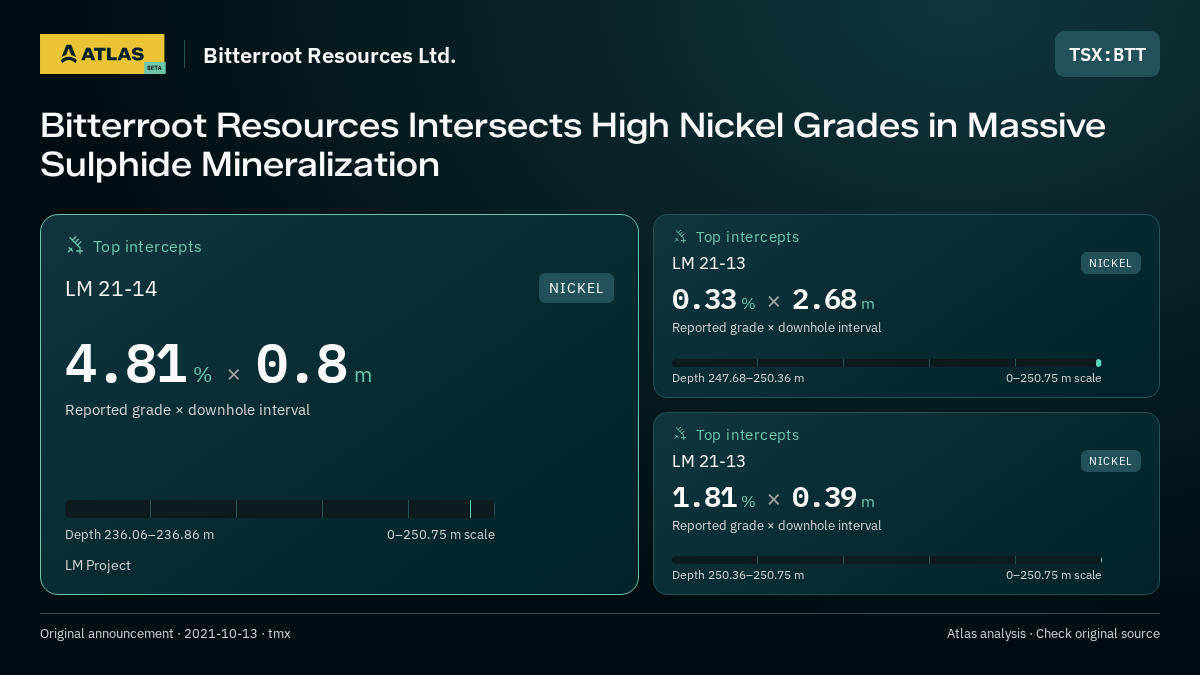Click the headline about High Nickel Grades

point(573,145)
